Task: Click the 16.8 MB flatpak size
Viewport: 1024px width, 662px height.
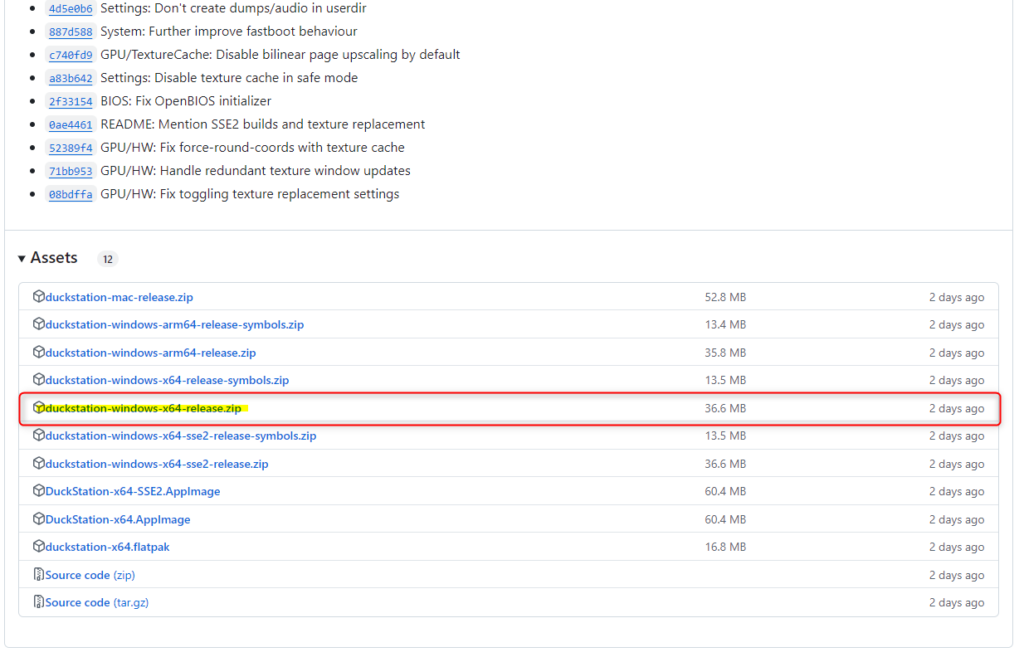Action: pyautogui.click(x=725, y=546)
